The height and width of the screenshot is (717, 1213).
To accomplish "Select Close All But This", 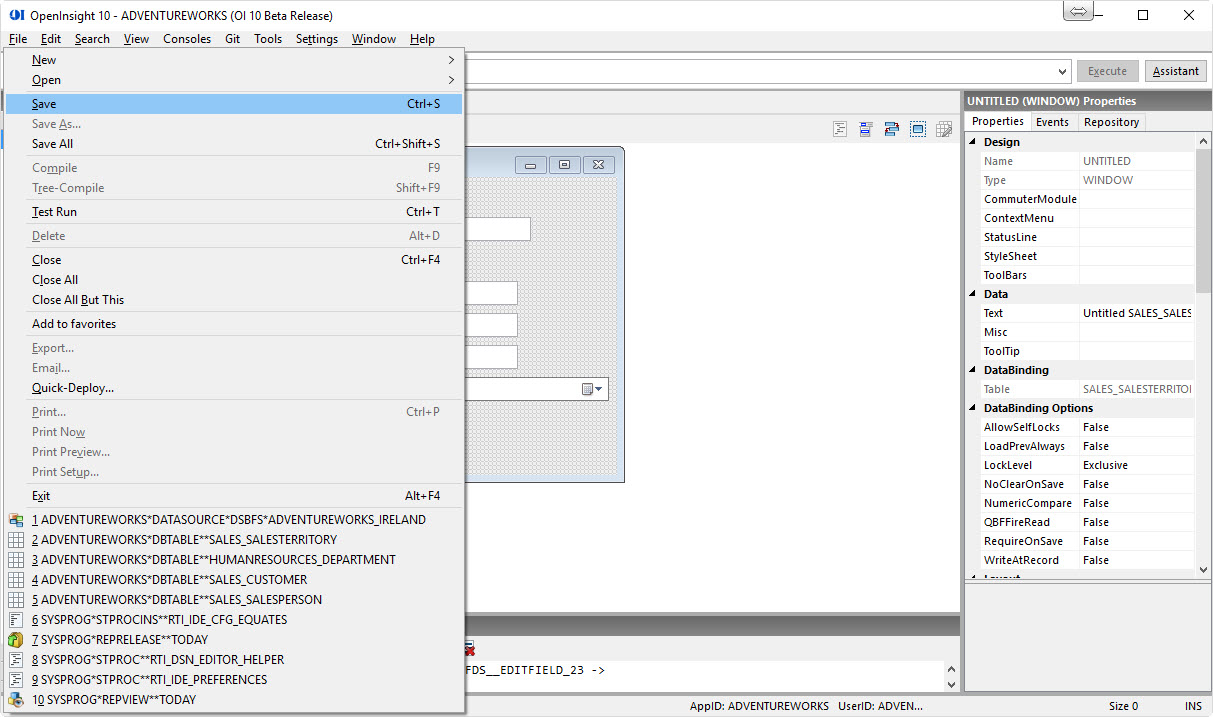I will [x=234, y=300].
